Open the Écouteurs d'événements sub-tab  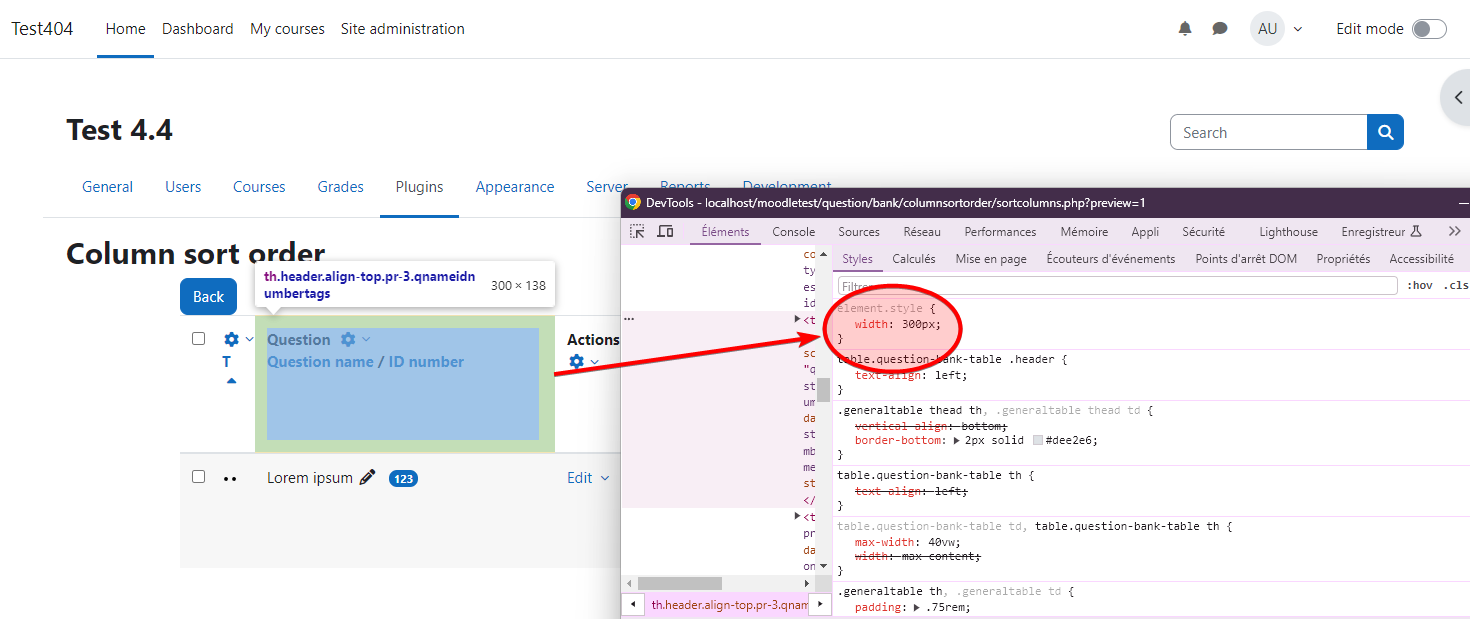click(1111, 259)
